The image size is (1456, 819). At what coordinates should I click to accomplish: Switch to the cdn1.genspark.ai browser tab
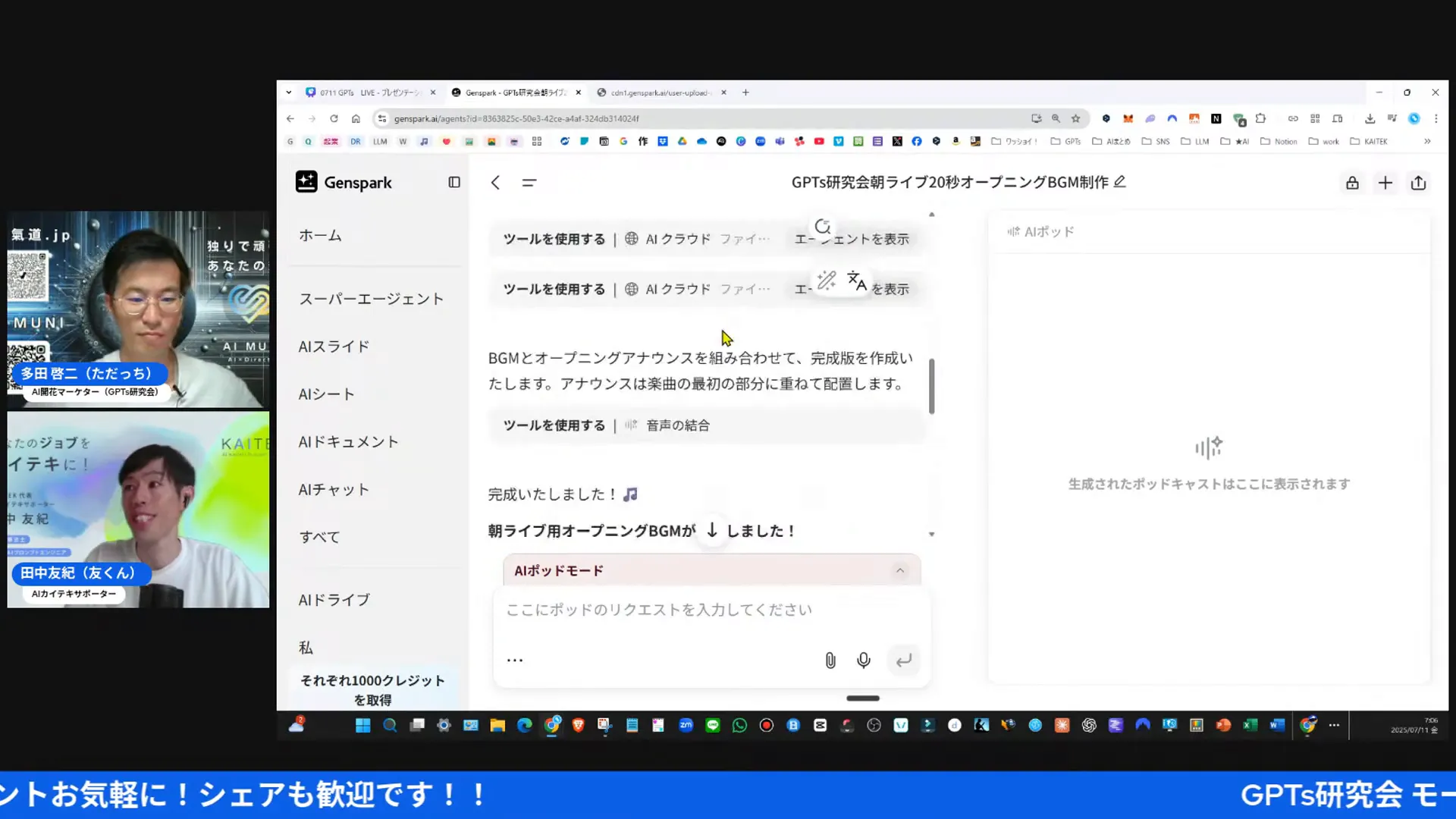pos(661,93)
